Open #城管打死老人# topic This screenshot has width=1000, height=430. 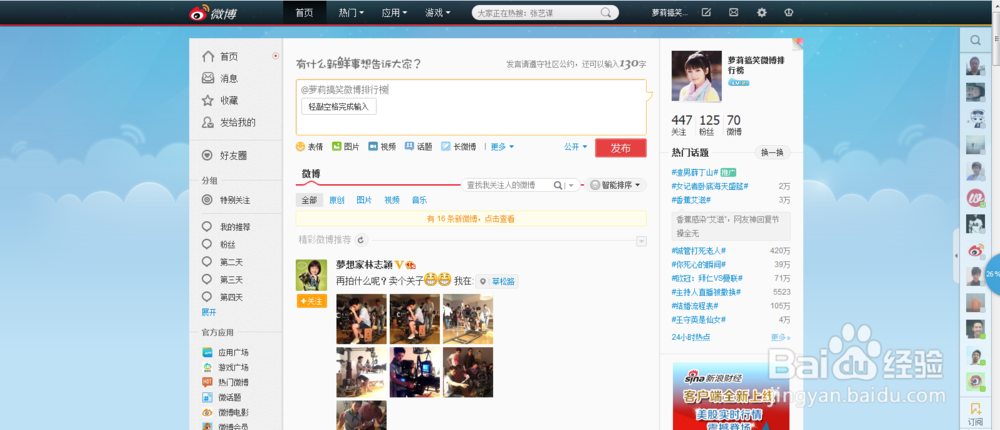coord(698,250)
